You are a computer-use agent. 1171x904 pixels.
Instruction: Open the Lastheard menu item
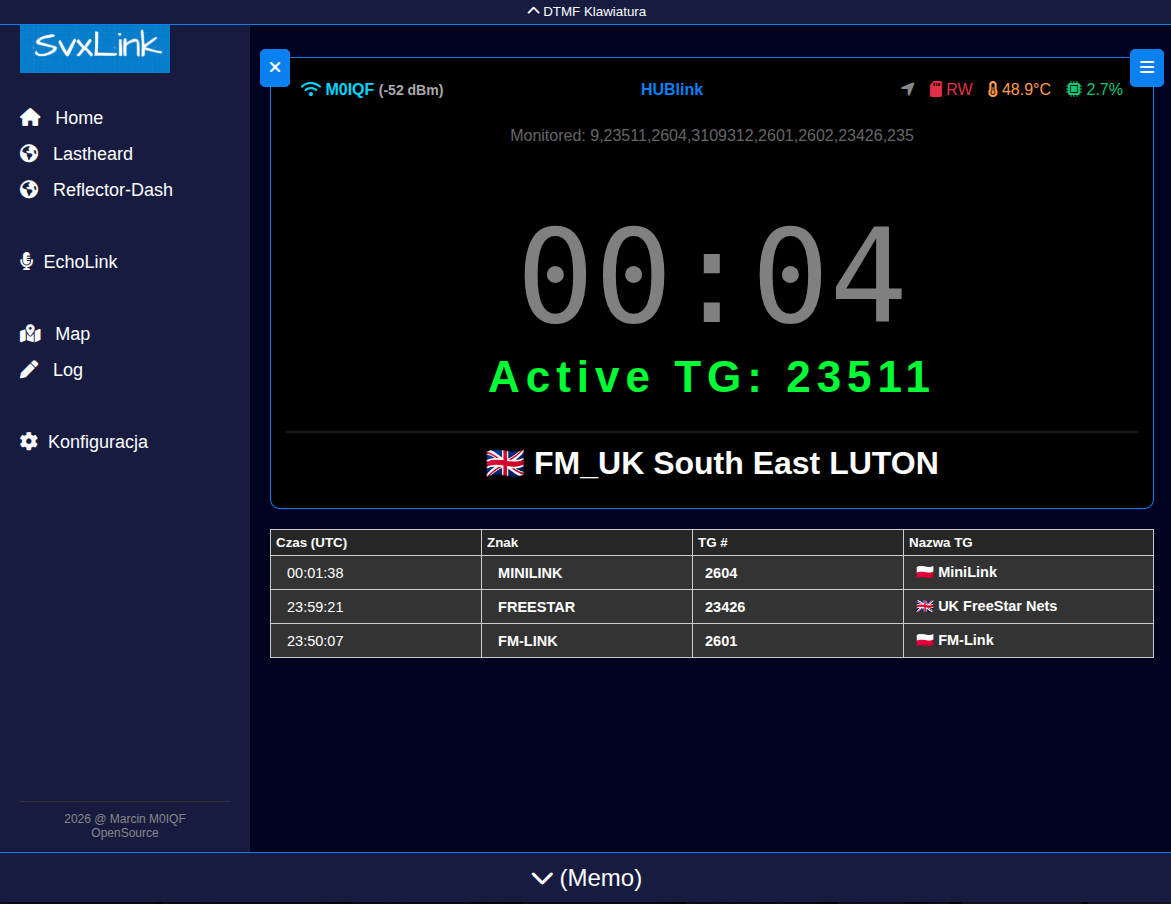92,154
